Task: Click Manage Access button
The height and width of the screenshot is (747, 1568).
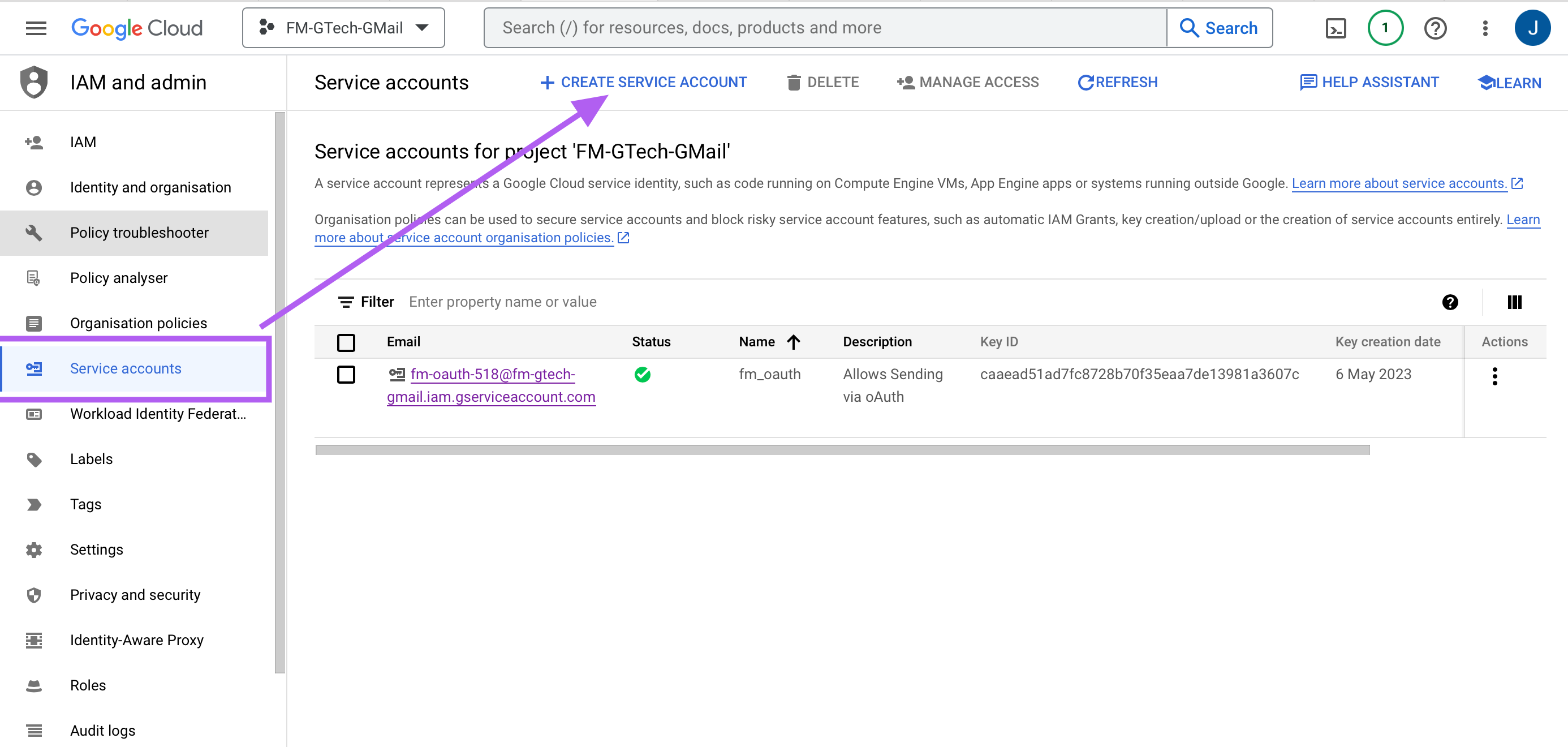Action: pos(968,82)
